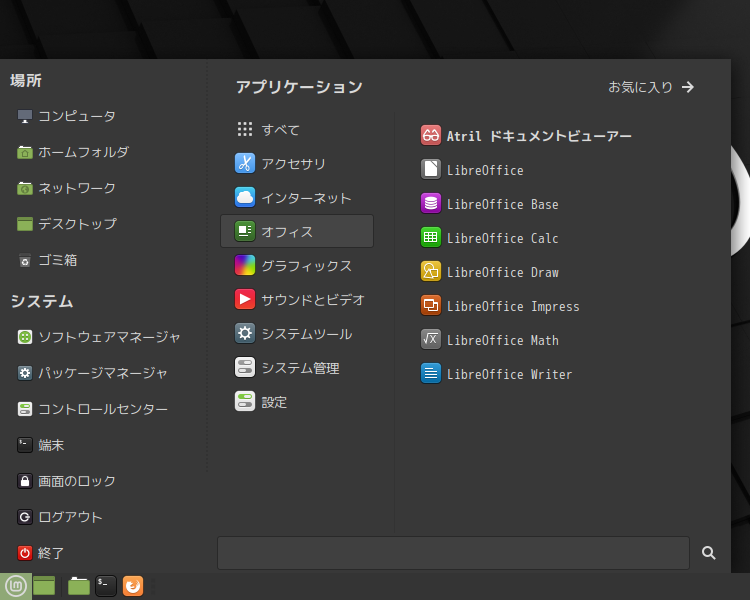The width and height of the screenshot is (750, 600).
Task: Click the システムツール gear icon
Action: click(245, 333)
